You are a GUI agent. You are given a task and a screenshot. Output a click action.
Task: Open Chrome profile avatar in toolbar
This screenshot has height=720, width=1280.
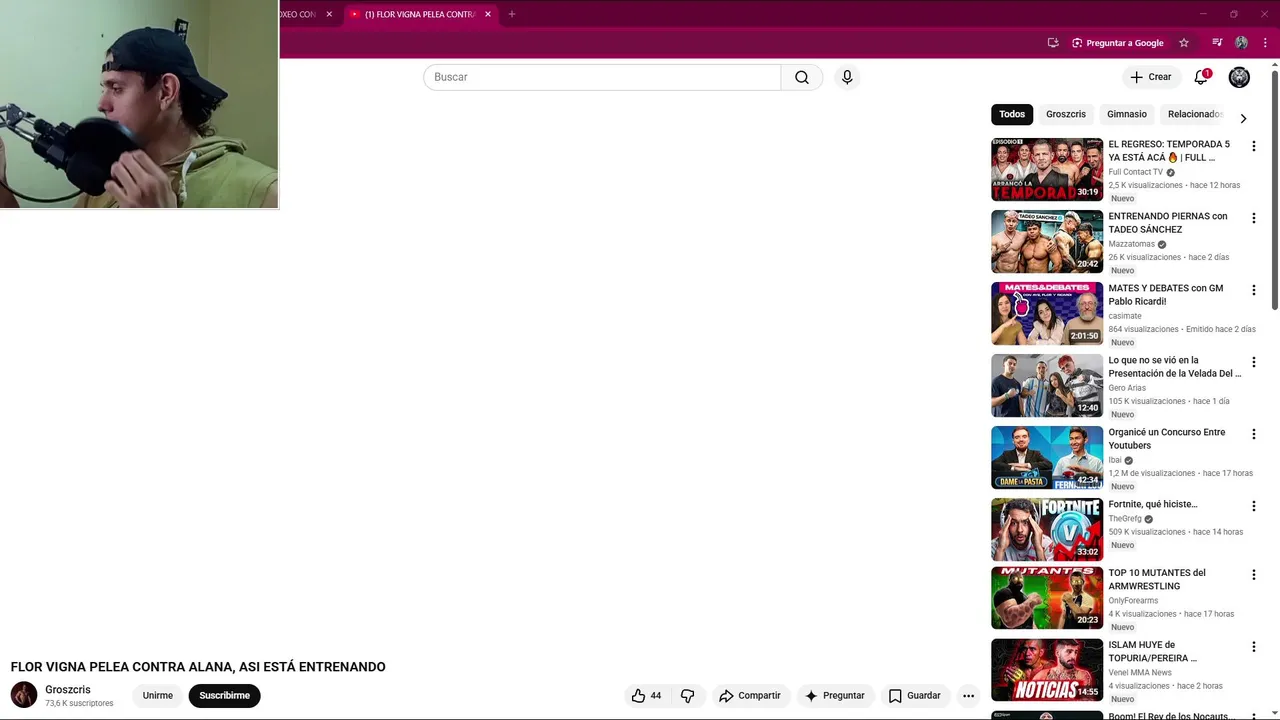point(1241,43)
